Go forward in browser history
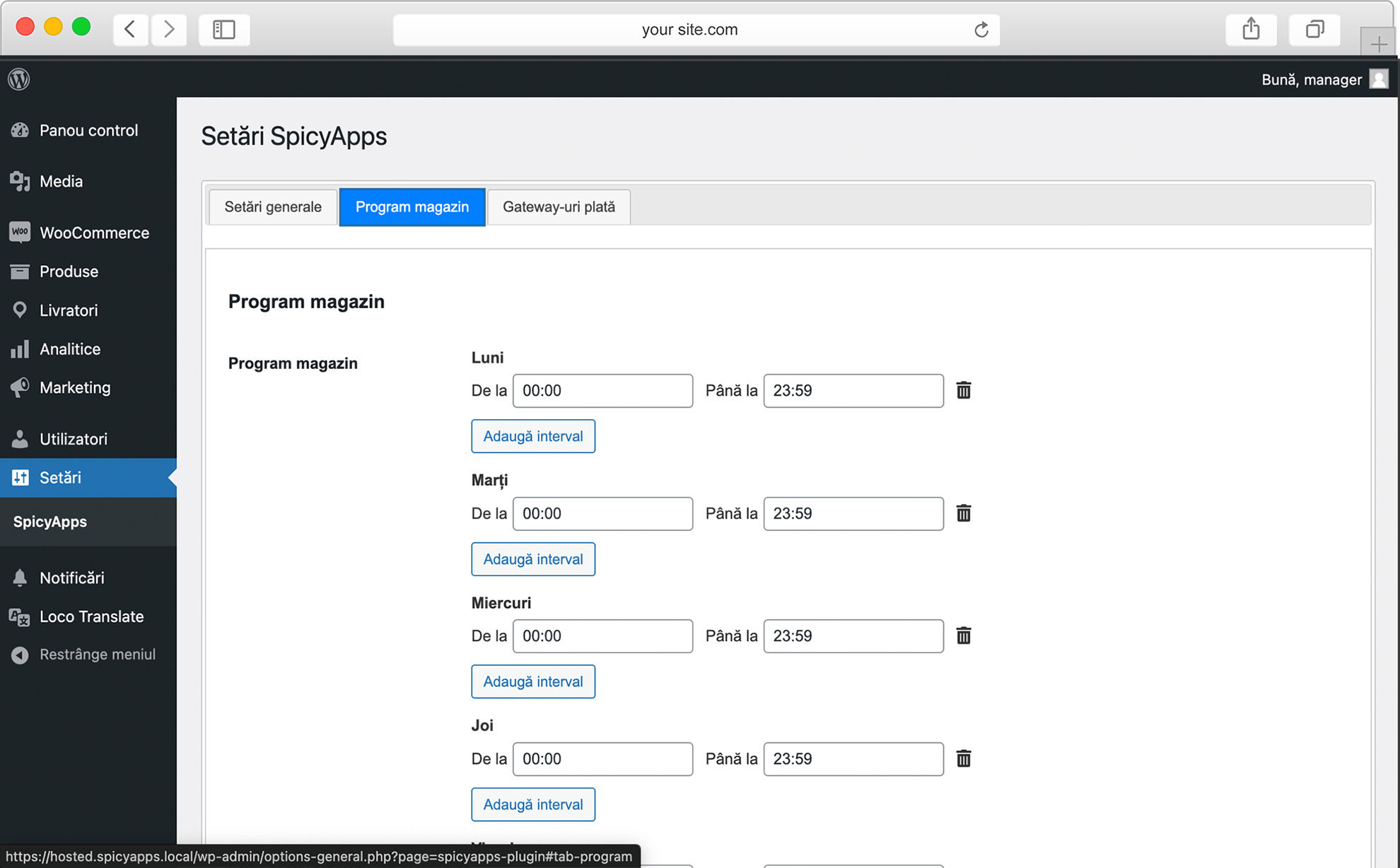The height and width of the screenshot is (868, 1400). tap(169, 29)
